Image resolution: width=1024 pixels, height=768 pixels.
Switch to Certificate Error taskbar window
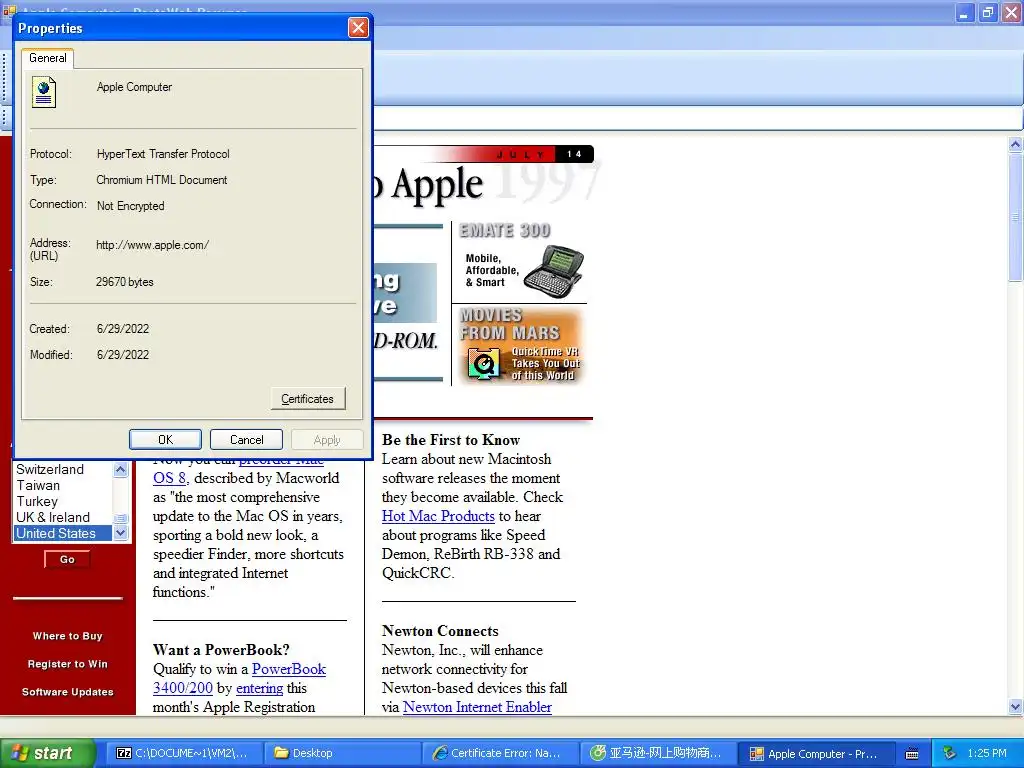(x=500, y=753)
